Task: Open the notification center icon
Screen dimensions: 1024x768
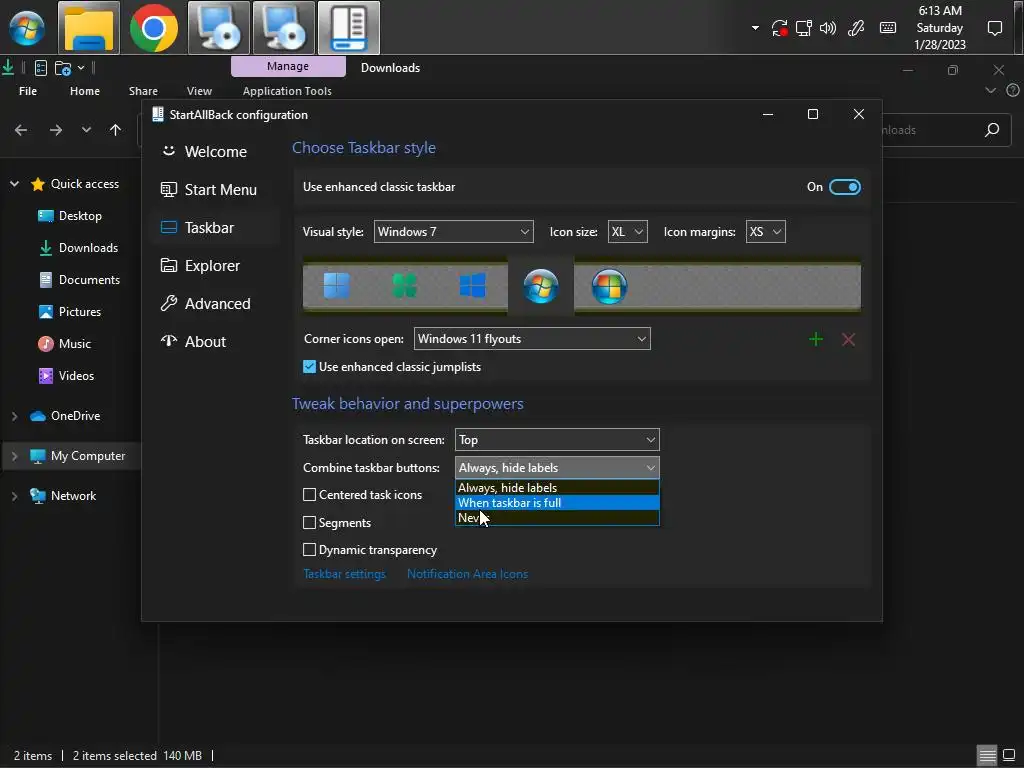Action: 995,28
